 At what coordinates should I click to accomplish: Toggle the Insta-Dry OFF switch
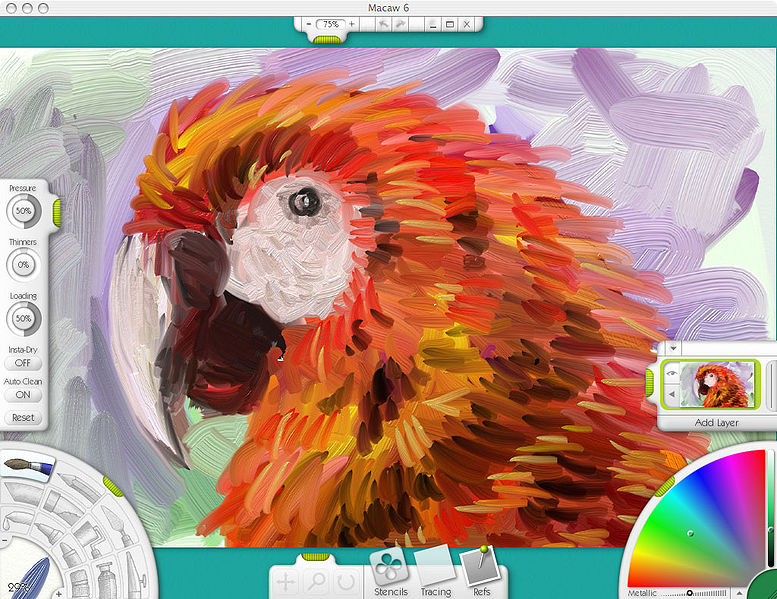(23, 363)
